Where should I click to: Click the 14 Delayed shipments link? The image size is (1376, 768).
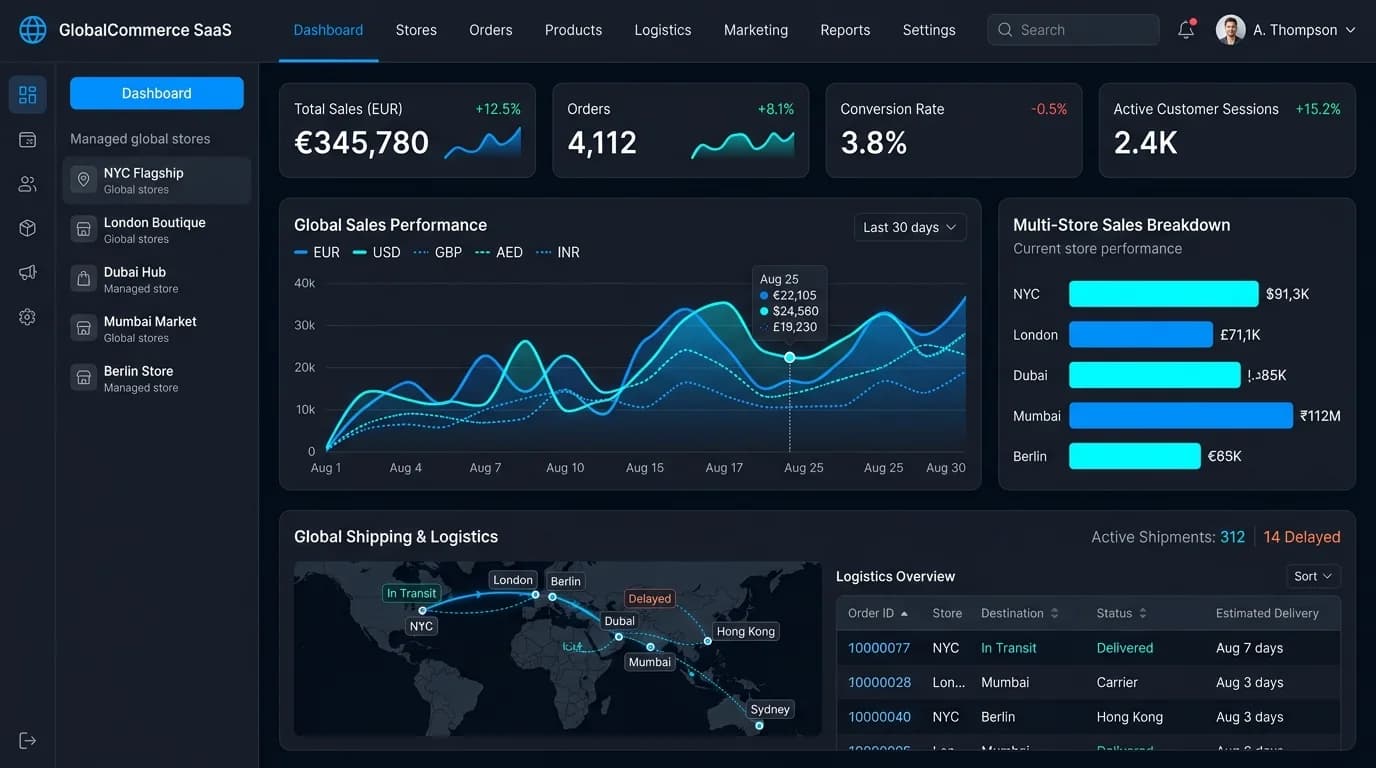[1302, 537]
